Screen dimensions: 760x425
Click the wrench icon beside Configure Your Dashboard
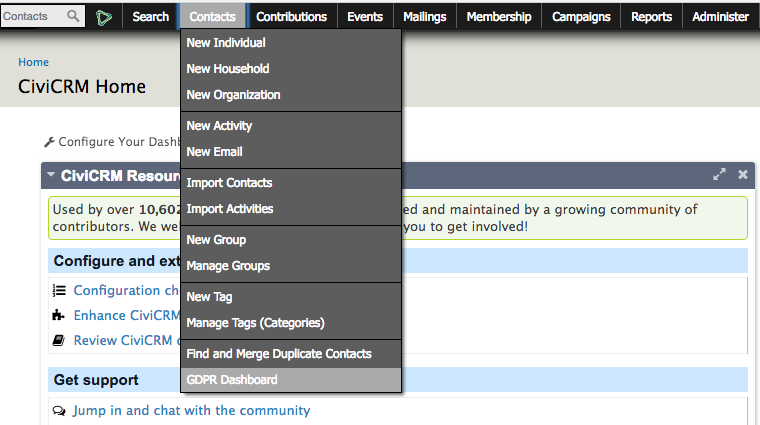[49, 142]
